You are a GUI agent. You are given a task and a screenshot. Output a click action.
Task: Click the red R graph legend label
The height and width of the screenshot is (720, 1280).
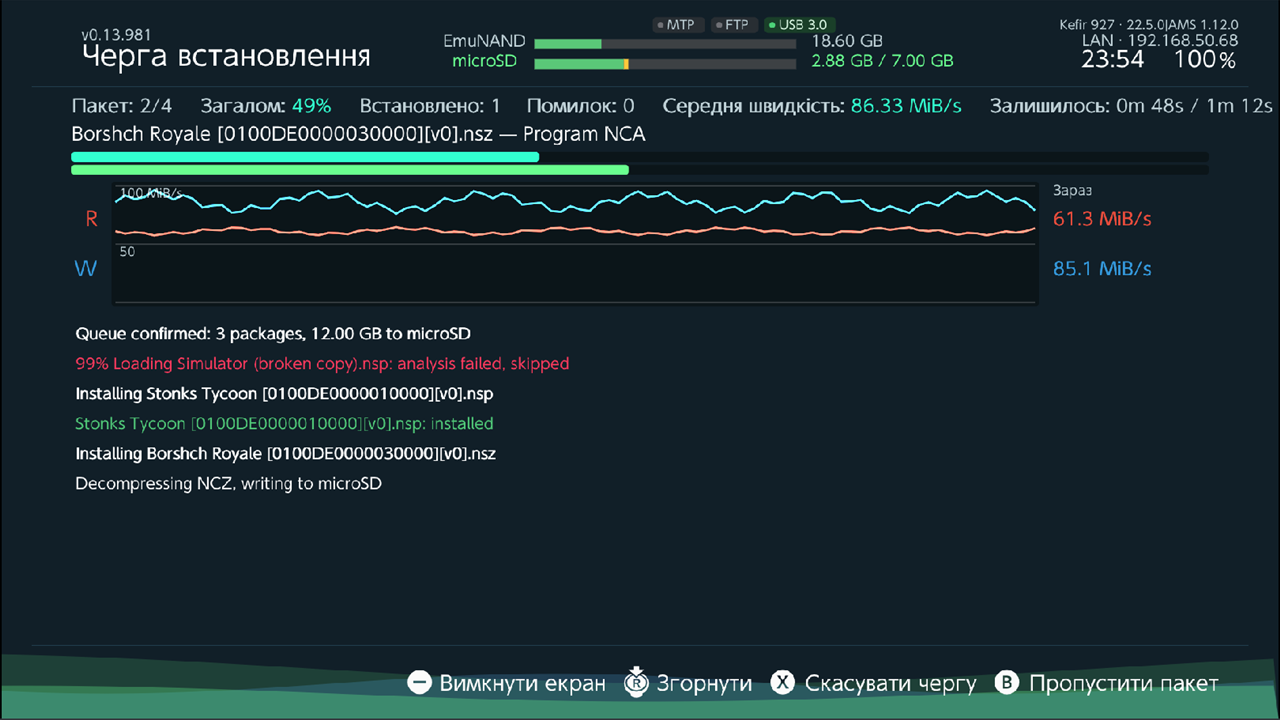(92, 218)
